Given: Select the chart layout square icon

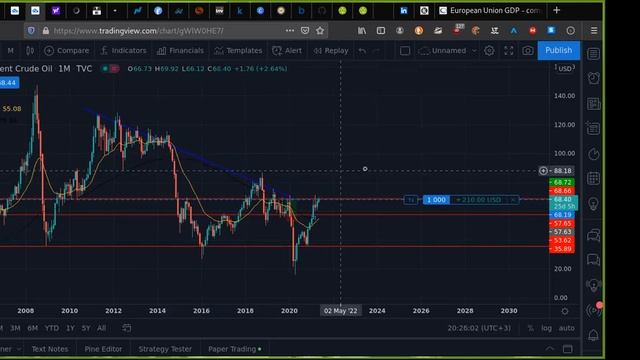Looking at the screenshot, I should 404,51.
